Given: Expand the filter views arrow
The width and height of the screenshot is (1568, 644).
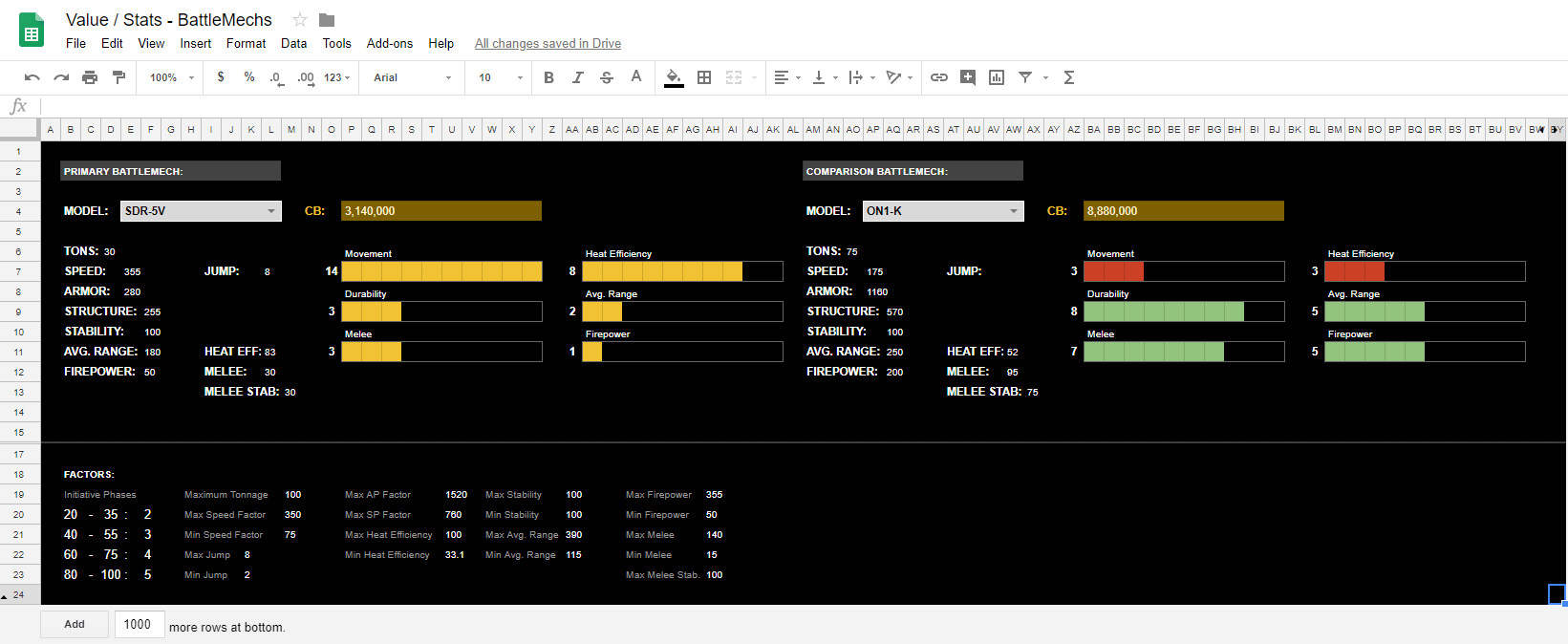Looking at the screenshot, I should (1045, 77).
